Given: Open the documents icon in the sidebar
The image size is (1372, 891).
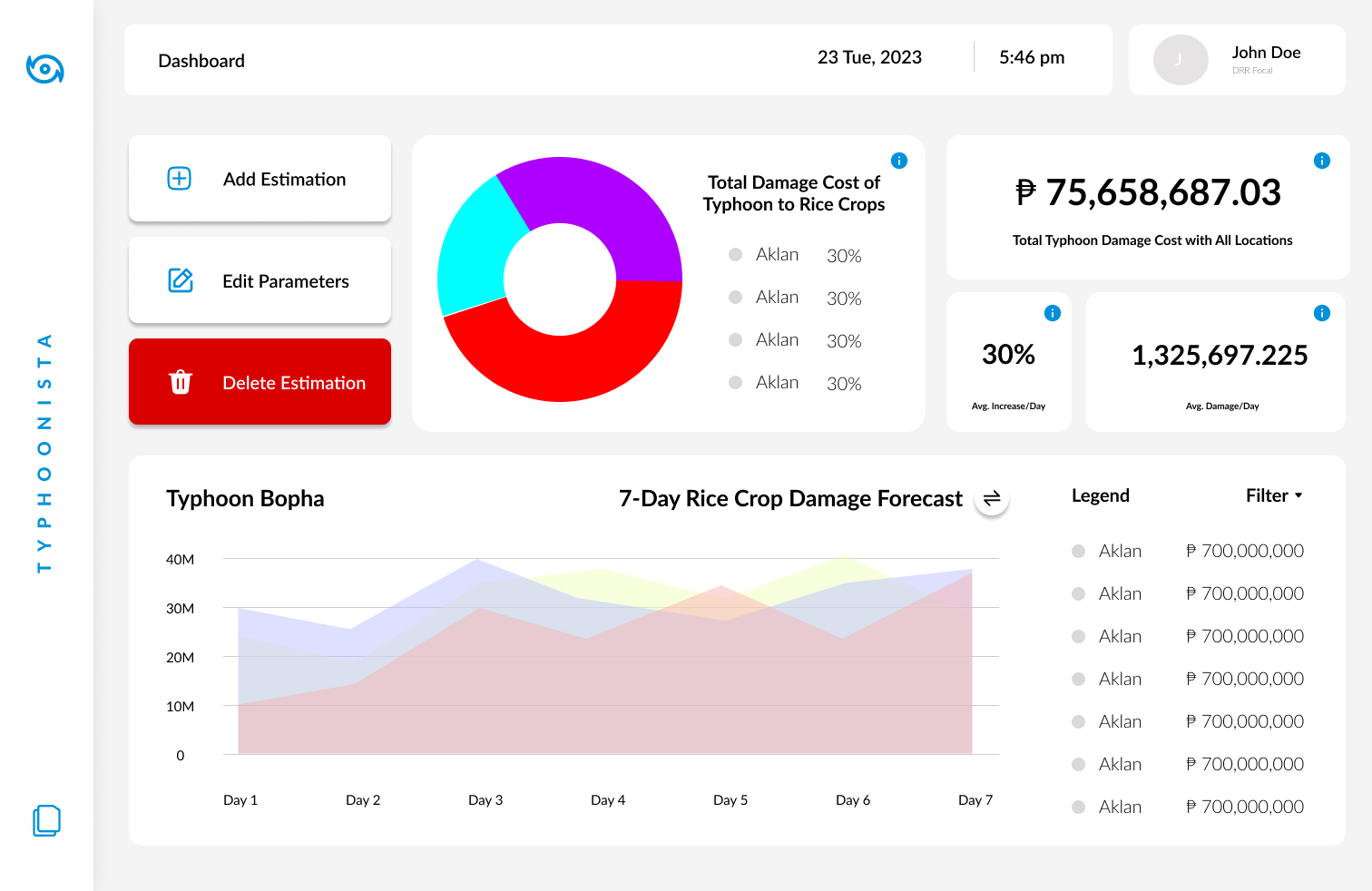Looking at the screenshot, I should [x=46, y=820].
